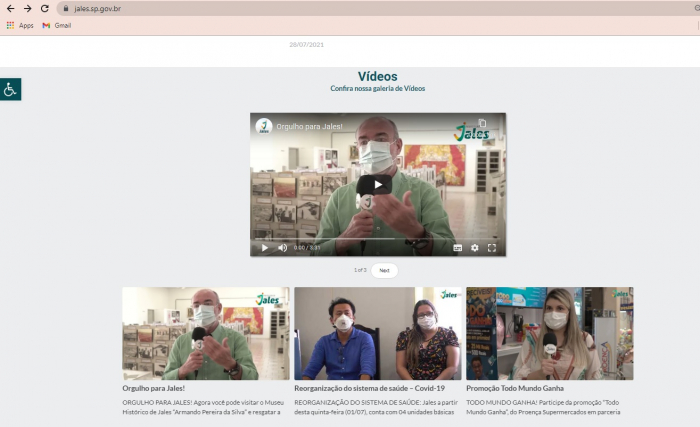Toggle video subtitles captions icon
The image size is (700, 427).
(x=458, y=247)
